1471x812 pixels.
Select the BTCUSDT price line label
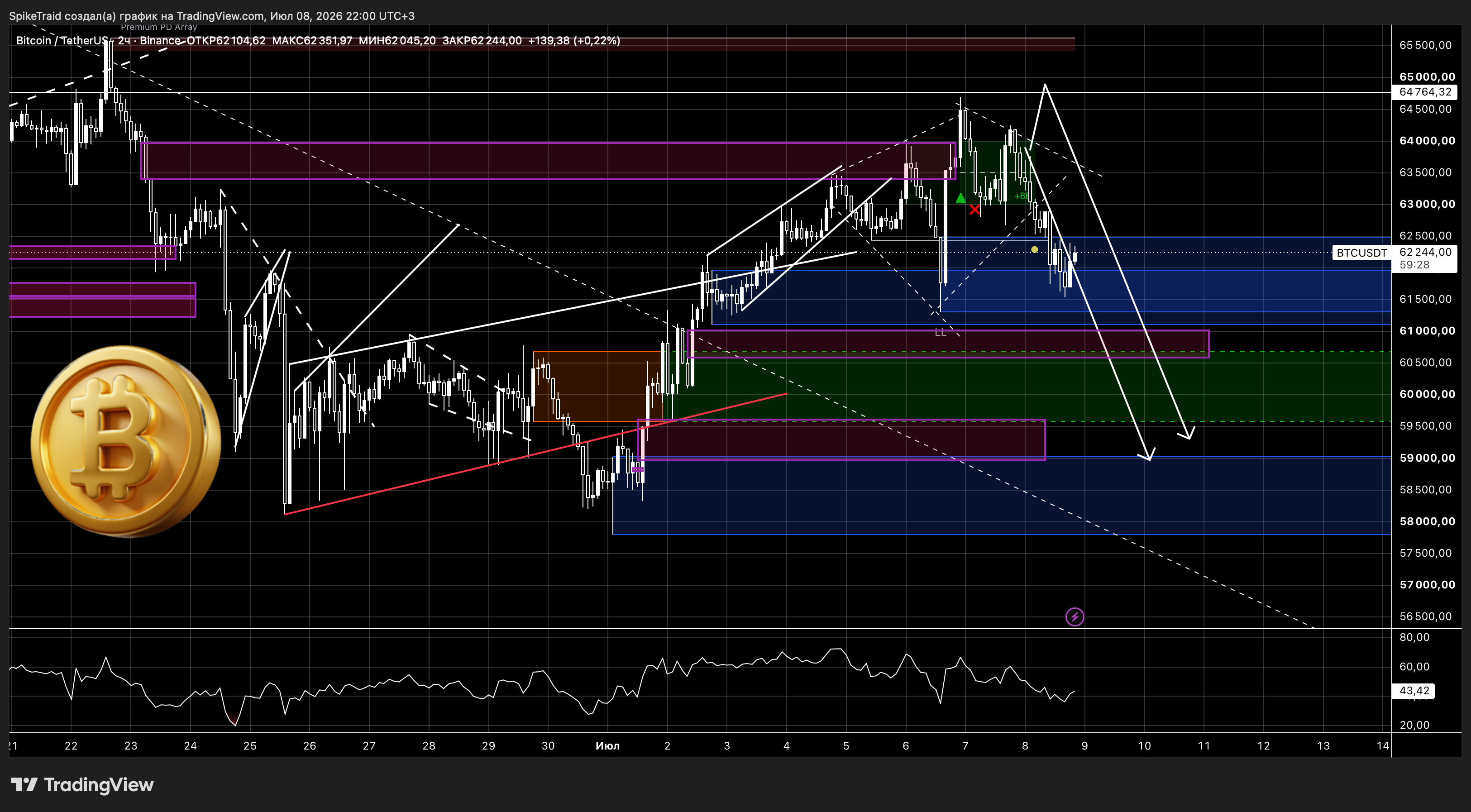[1361, 253]
